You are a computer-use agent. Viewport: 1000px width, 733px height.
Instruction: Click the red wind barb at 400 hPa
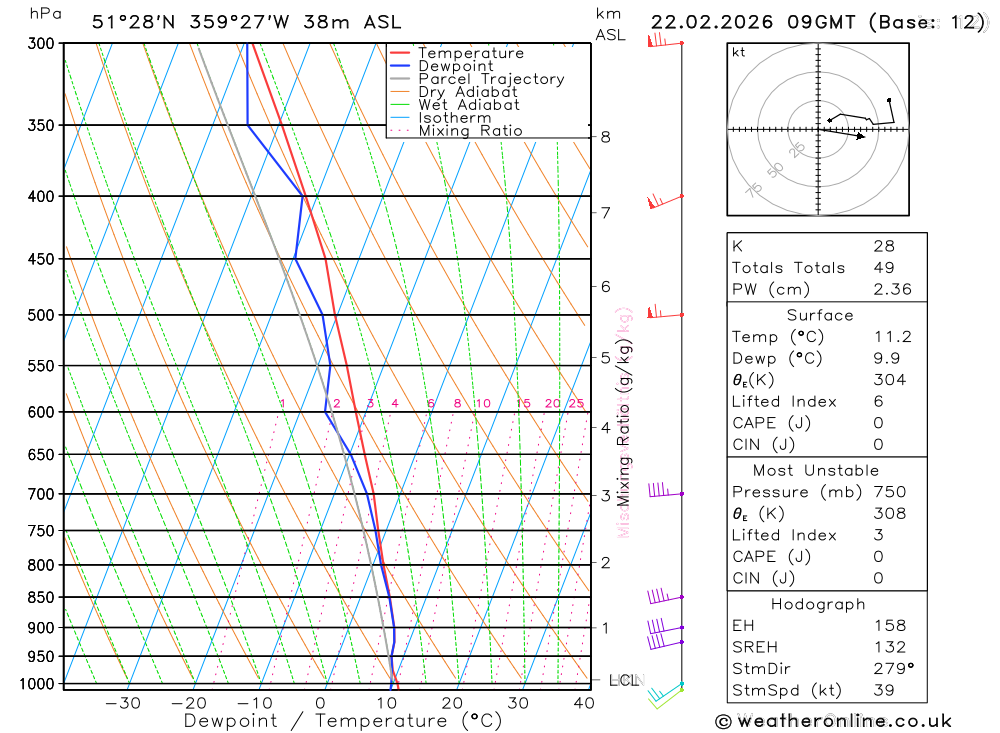click(x=665, y=201)
